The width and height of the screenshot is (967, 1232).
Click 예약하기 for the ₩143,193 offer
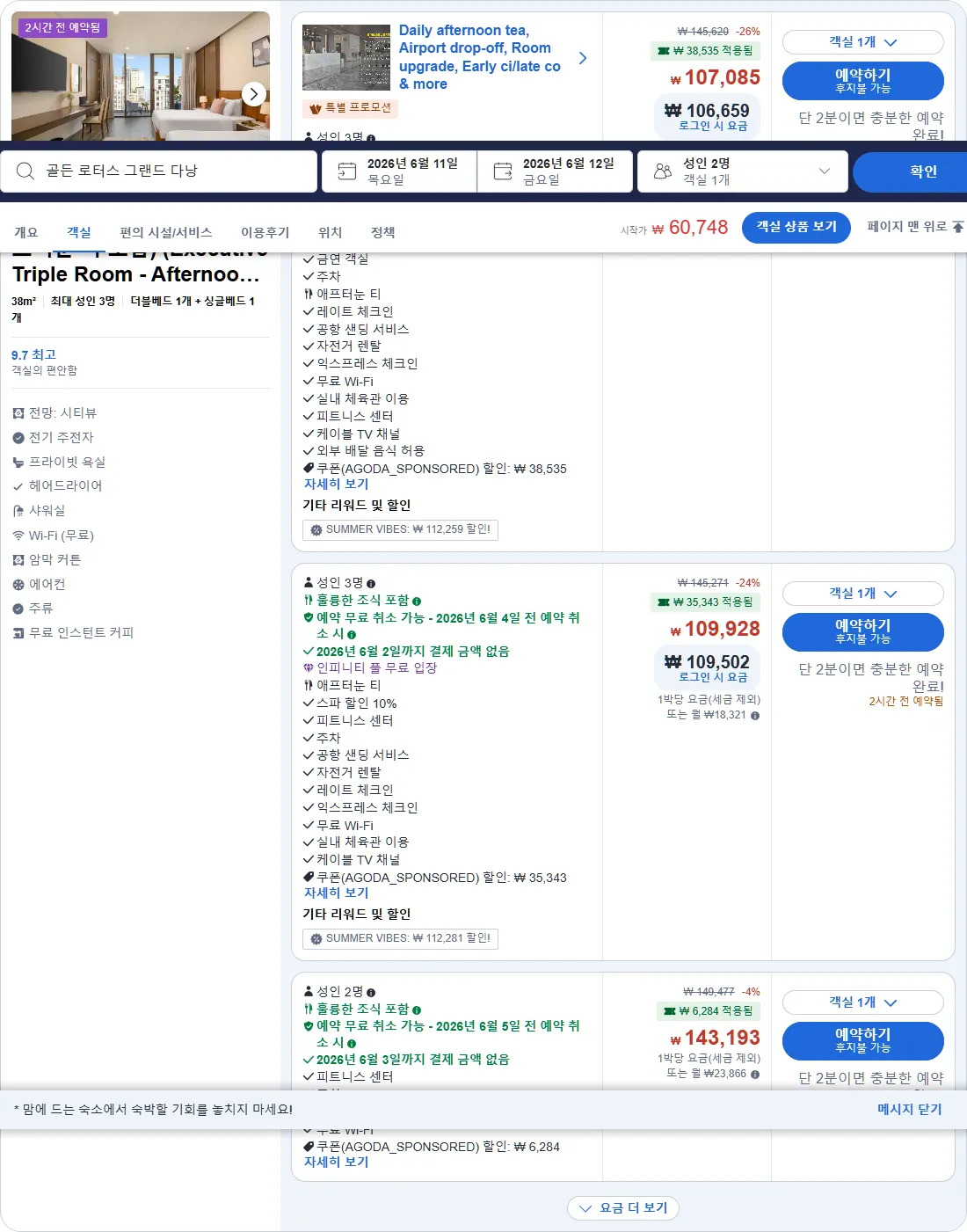point(863,1040)
